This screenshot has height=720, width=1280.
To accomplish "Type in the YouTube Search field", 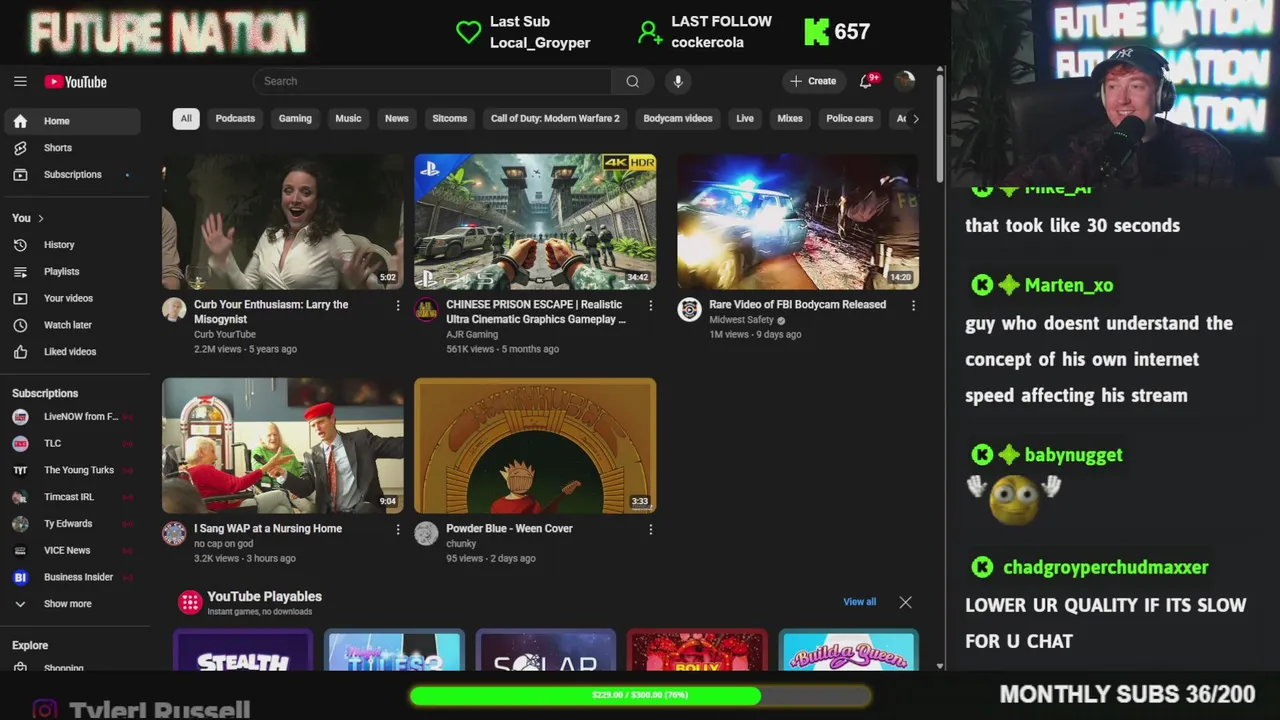I will tap(432, 81).
